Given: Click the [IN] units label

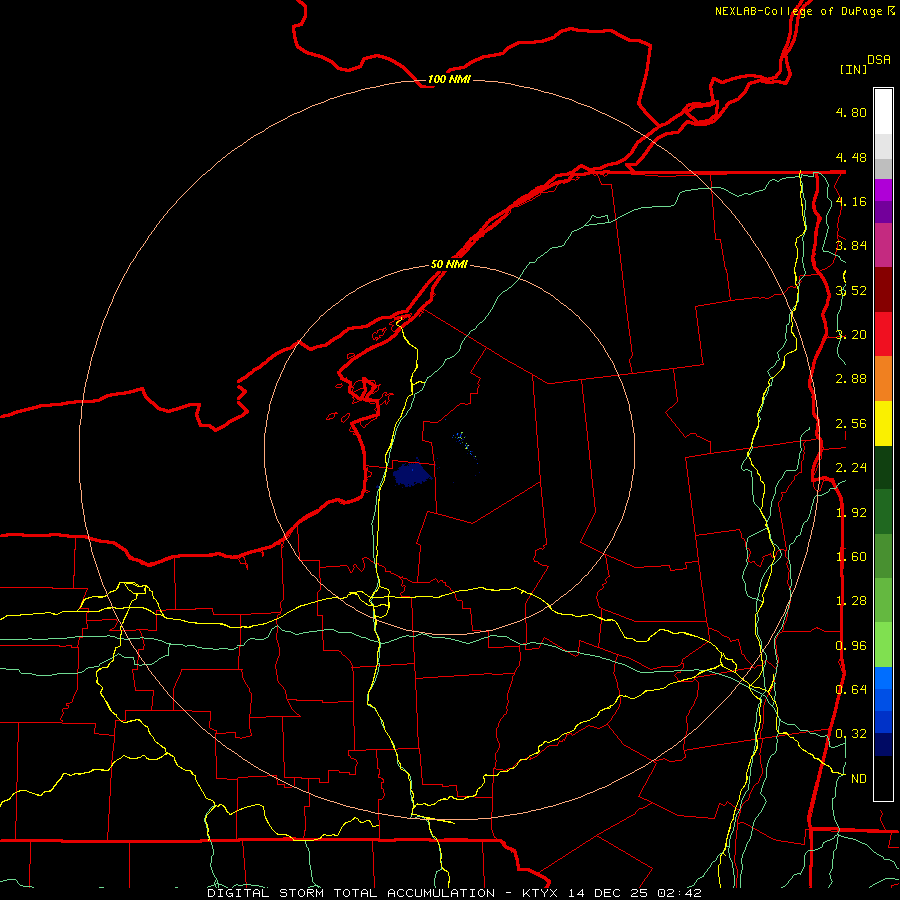Looking at the screenshot, I should click(x=853, y=69).
